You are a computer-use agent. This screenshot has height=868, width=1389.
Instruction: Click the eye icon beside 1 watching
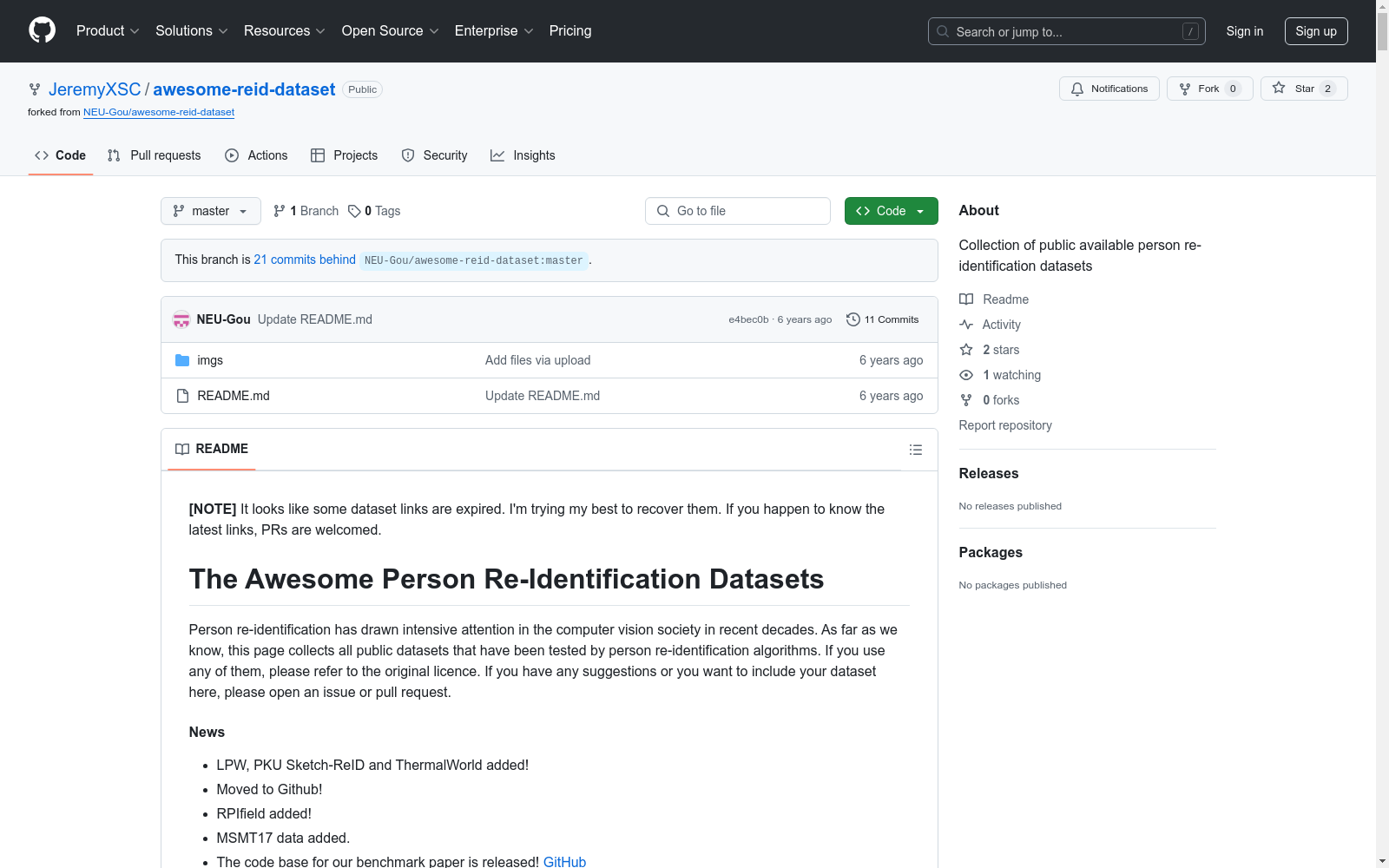(x=966, y=375)
